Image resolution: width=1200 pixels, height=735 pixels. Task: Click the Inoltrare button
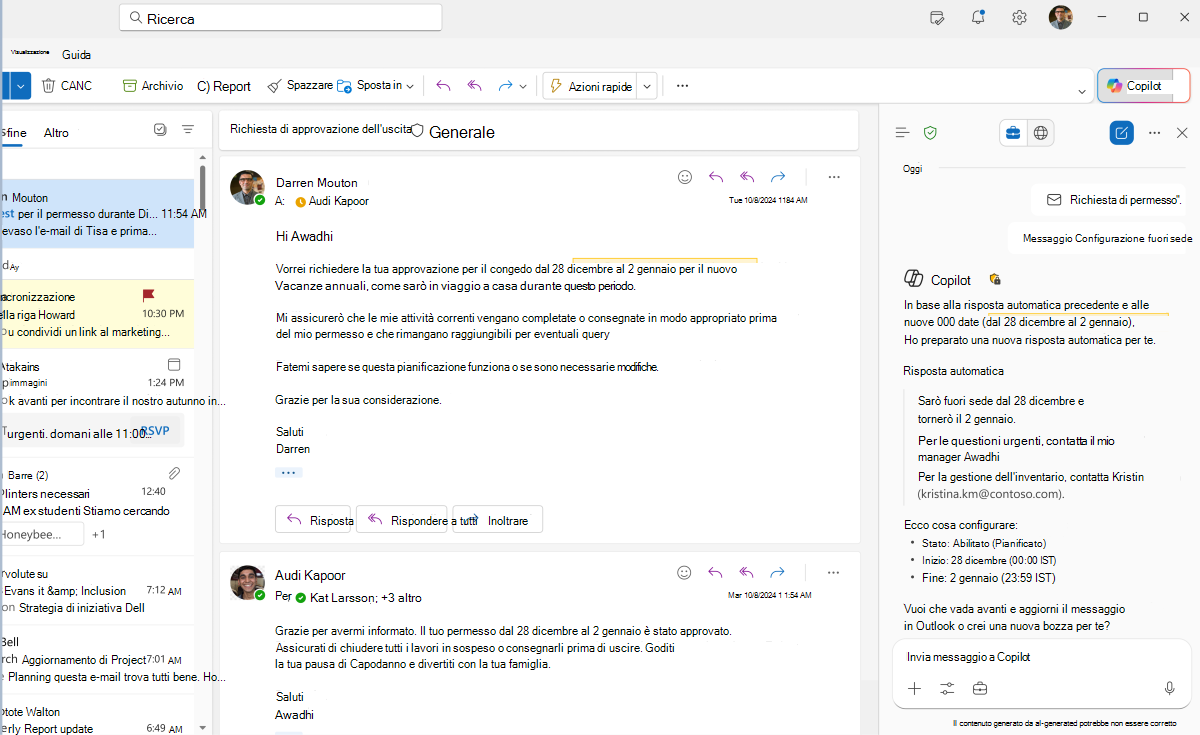(498, 520)
